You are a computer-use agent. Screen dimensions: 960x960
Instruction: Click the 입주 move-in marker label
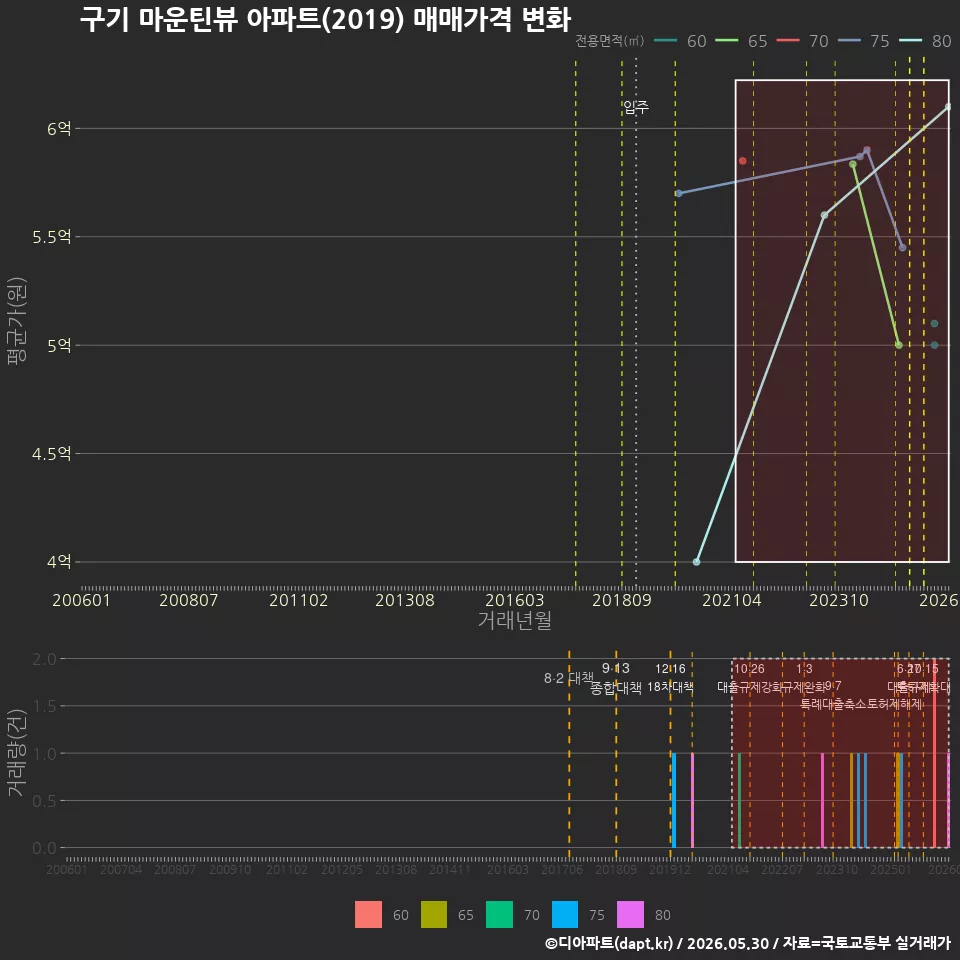point(636,108)
